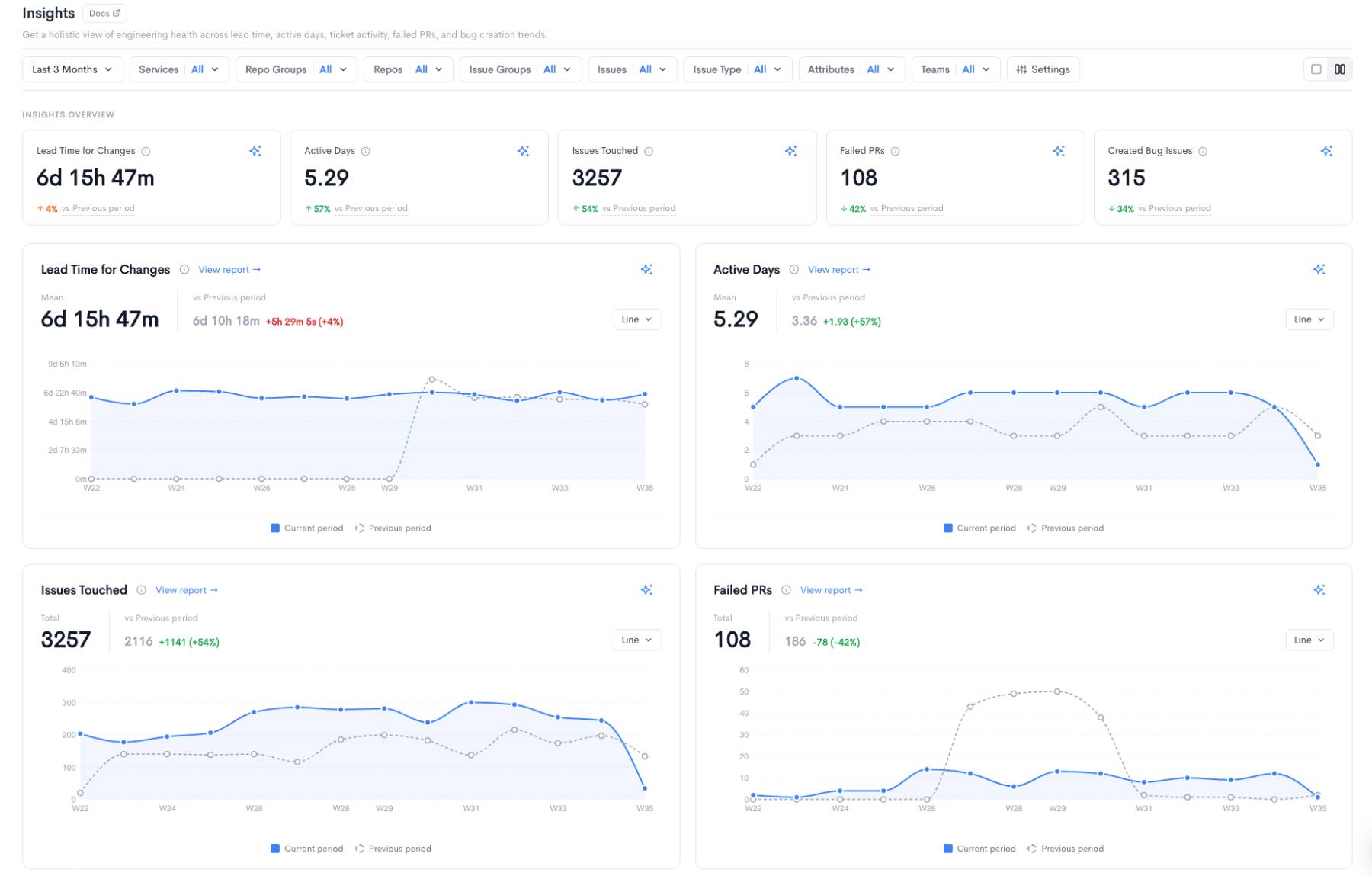Image resolution: width=1372 pixels, height=876 pixels.
Task: Open Settings for insights
Action: coord(1043,69)
